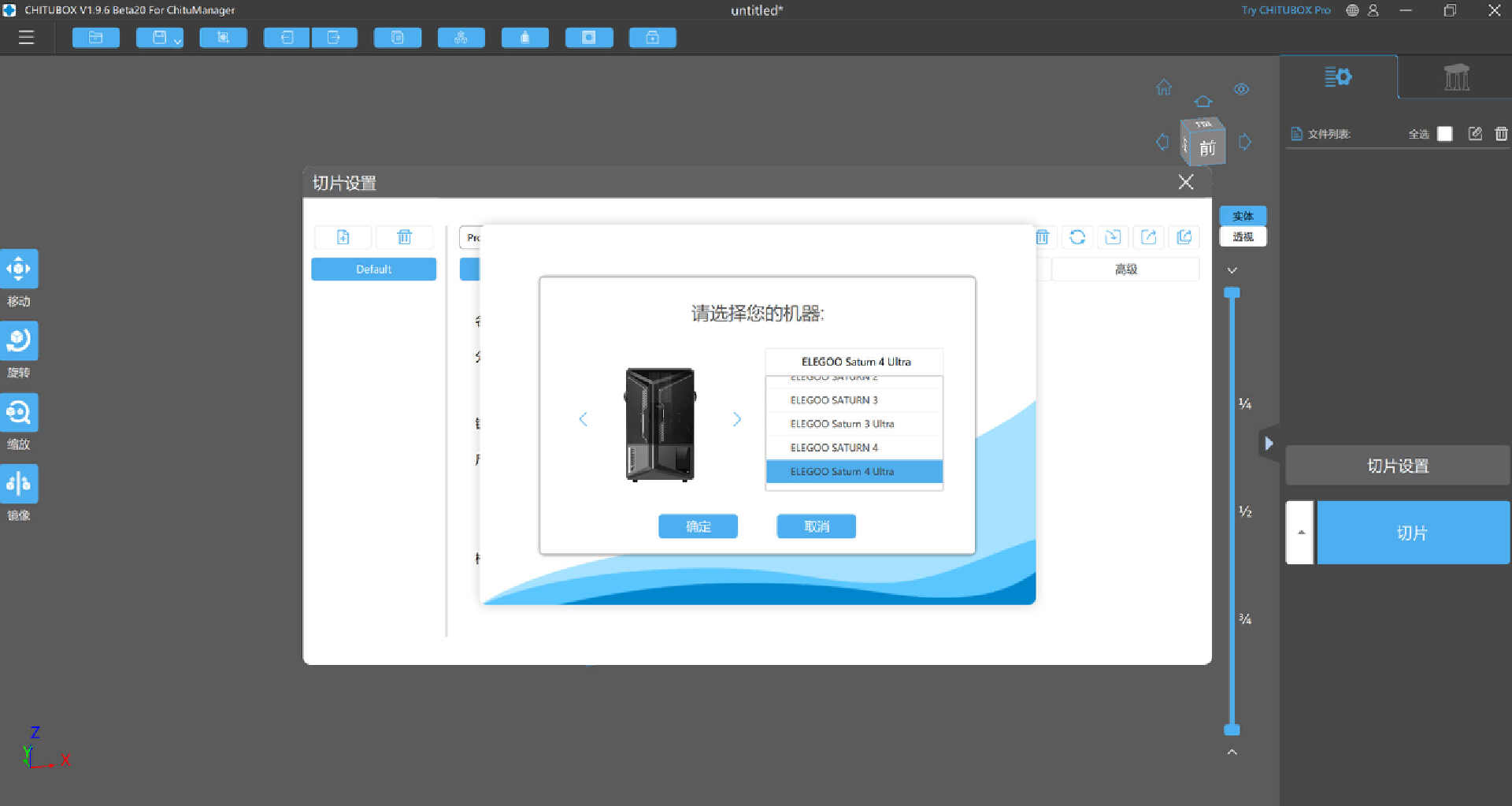Open the machine combo box showing Saturn 4 Ultra
This screenshot has height=806, width=1512.
click(854, 362)
